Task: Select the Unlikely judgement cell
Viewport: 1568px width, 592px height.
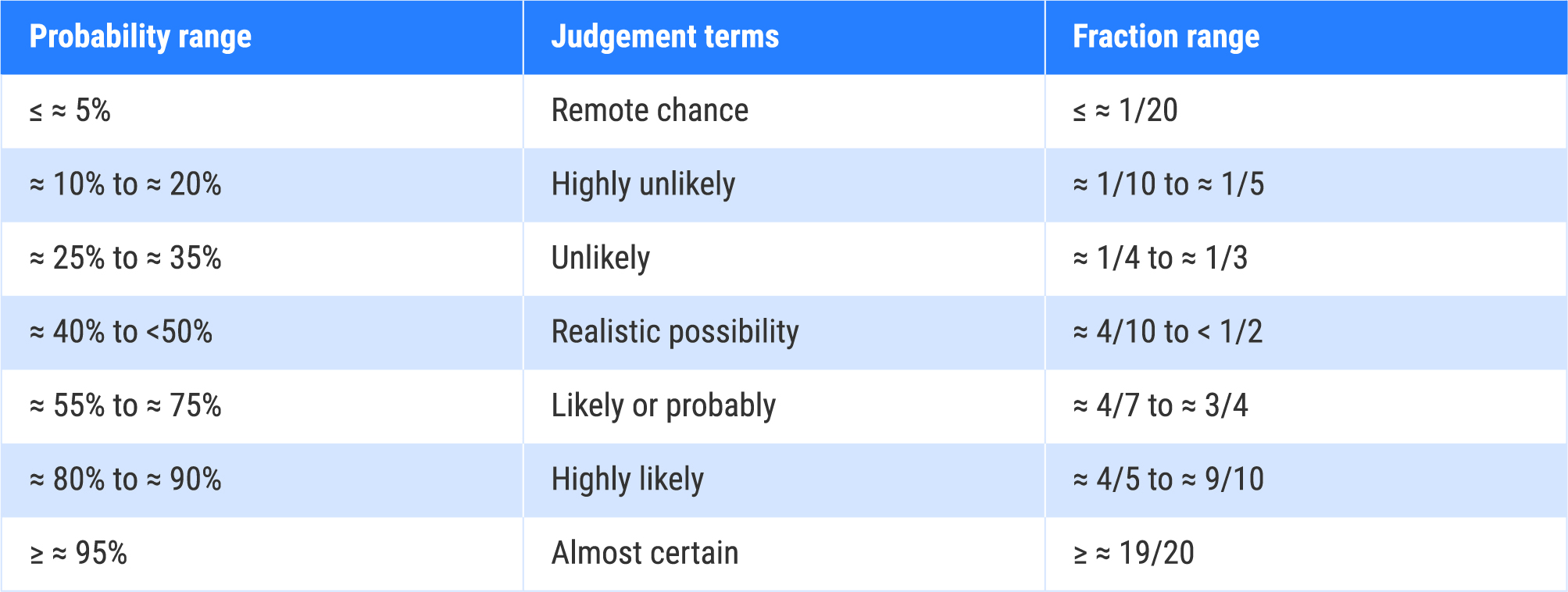Action: tap(784, 259)
